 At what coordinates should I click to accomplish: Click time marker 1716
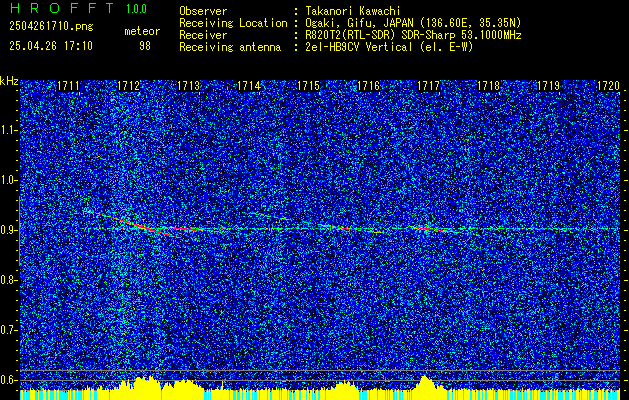(369, 85)
